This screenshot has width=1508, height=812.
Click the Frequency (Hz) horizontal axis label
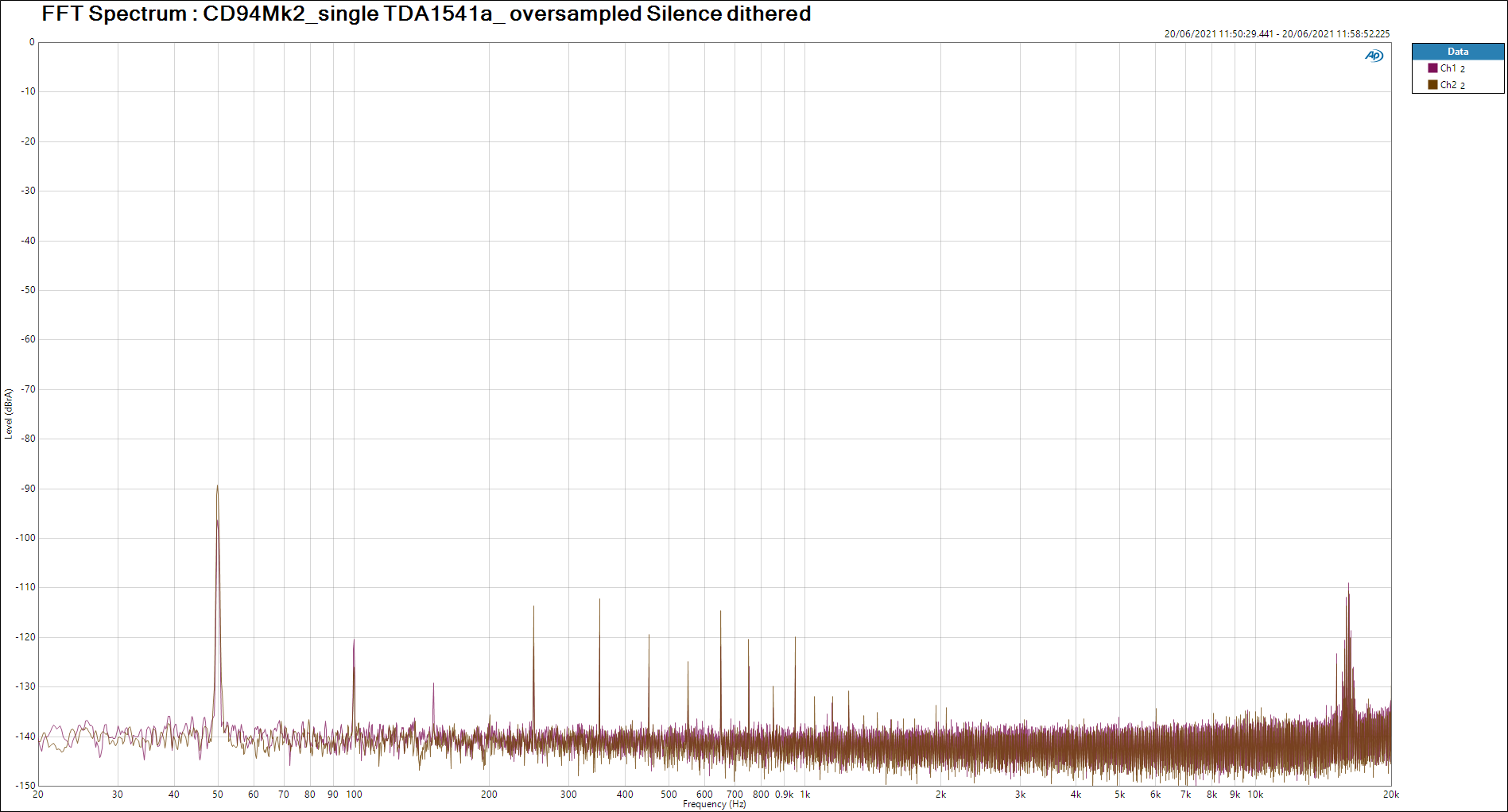714,805
